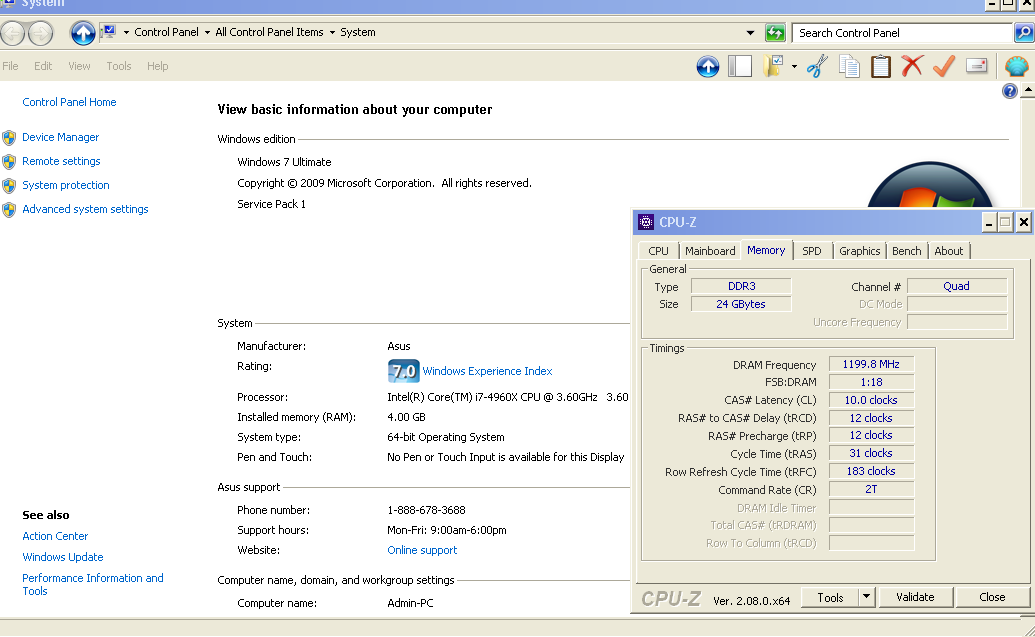The width and height of the screenshot is (1035, 637).
Task: Click the blue Up arrow beside address bar
Action: click(83, 33)
